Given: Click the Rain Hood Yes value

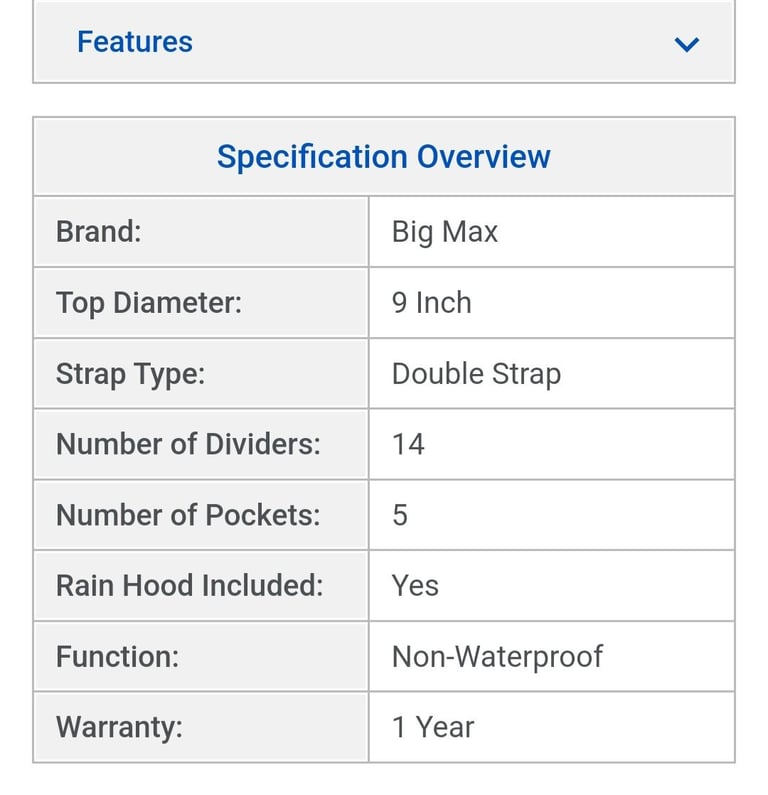Looking at the screenshot, I should pyautogui.click(x=415, y=586).
